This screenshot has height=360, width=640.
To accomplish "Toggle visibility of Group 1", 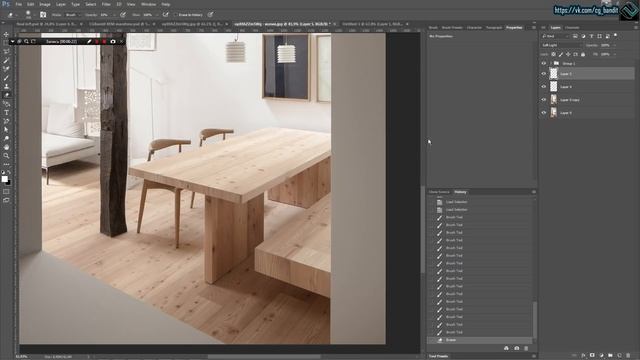I will coord(543,63).
